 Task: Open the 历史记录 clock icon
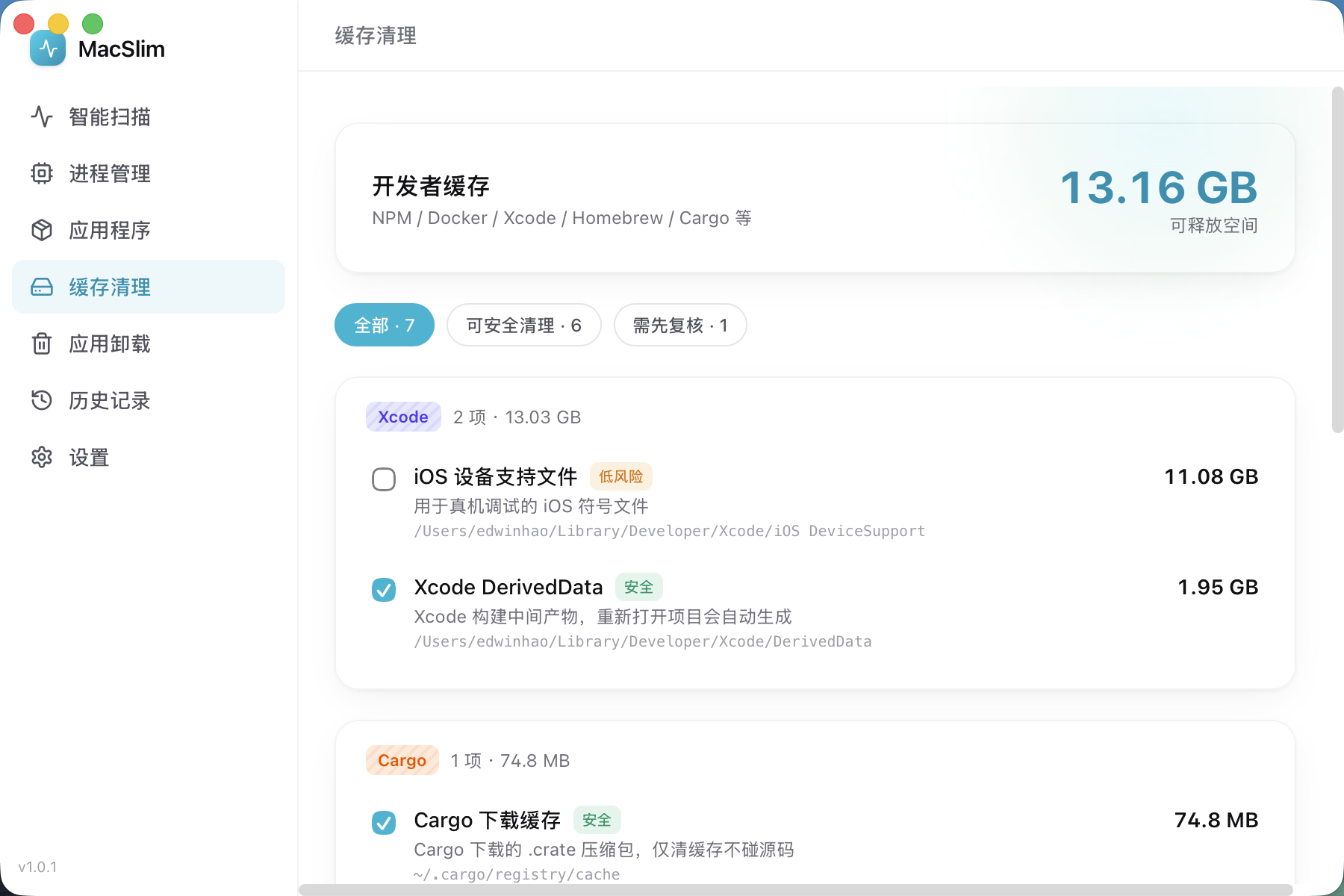coord(42,400)
